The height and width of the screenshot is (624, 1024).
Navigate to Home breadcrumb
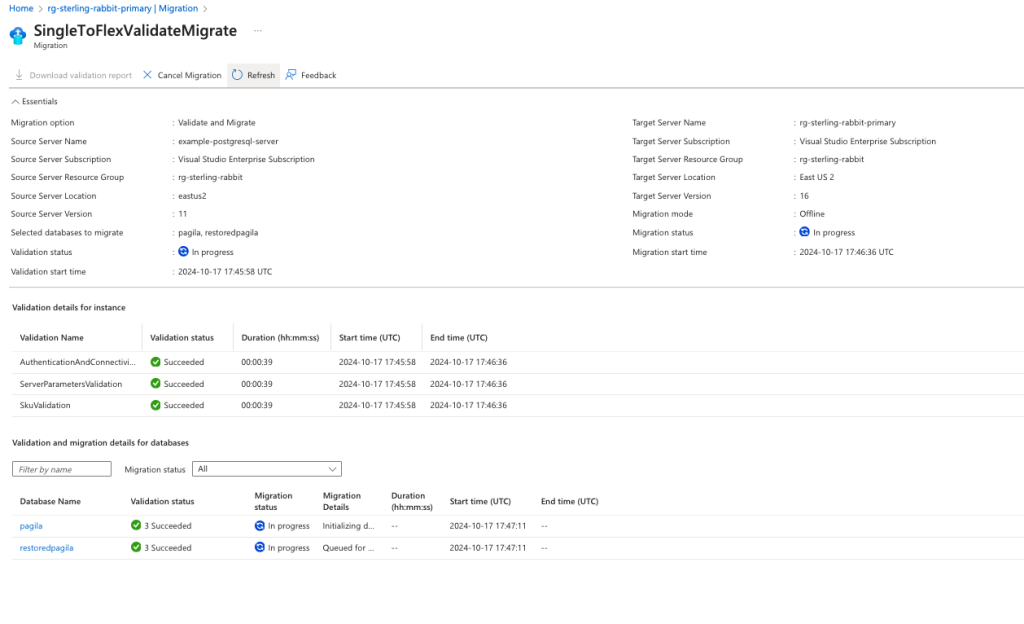[x=20, y=8]
